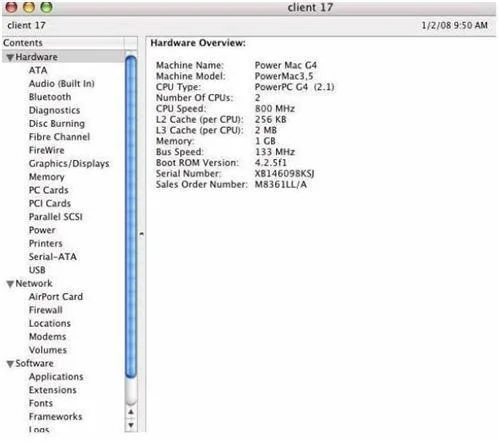The image size is (498, 443).
Task: Click the 1/2/08 9:50 AM timestamp
Action: (x=455, y=25)
